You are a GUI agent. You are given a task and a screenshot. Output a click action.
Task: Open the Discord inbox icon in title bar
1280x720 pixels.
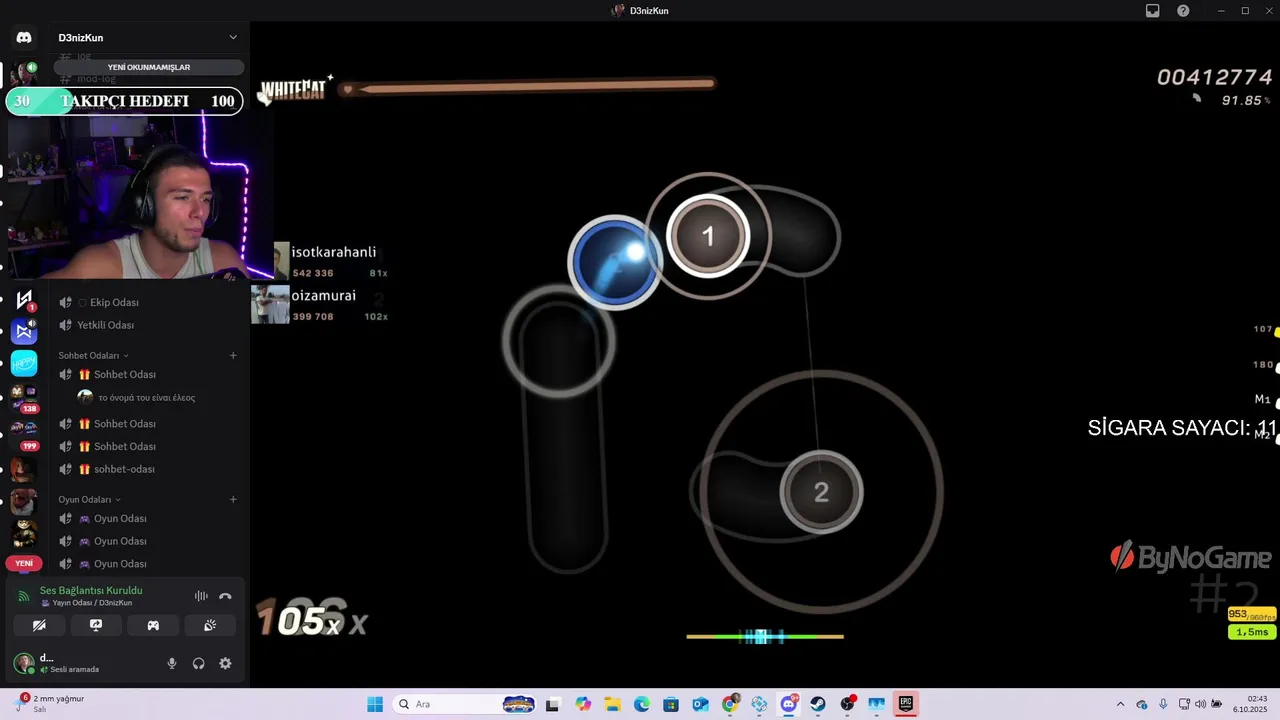click(x=1152, y=10)
